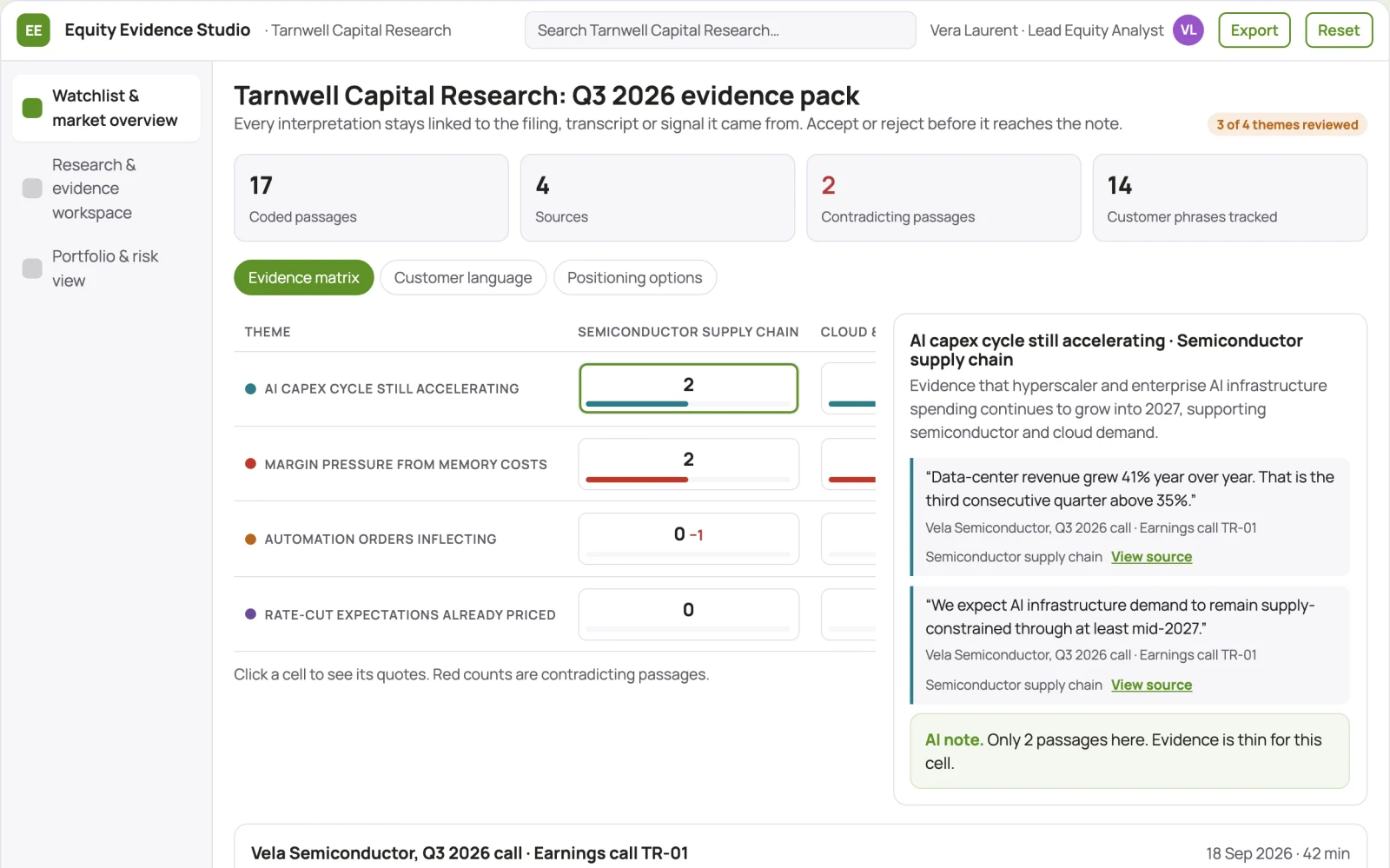Click the 18 Sep 2026 · 42 min text
Screen dimensions: 1390x868
point(1278,854)
